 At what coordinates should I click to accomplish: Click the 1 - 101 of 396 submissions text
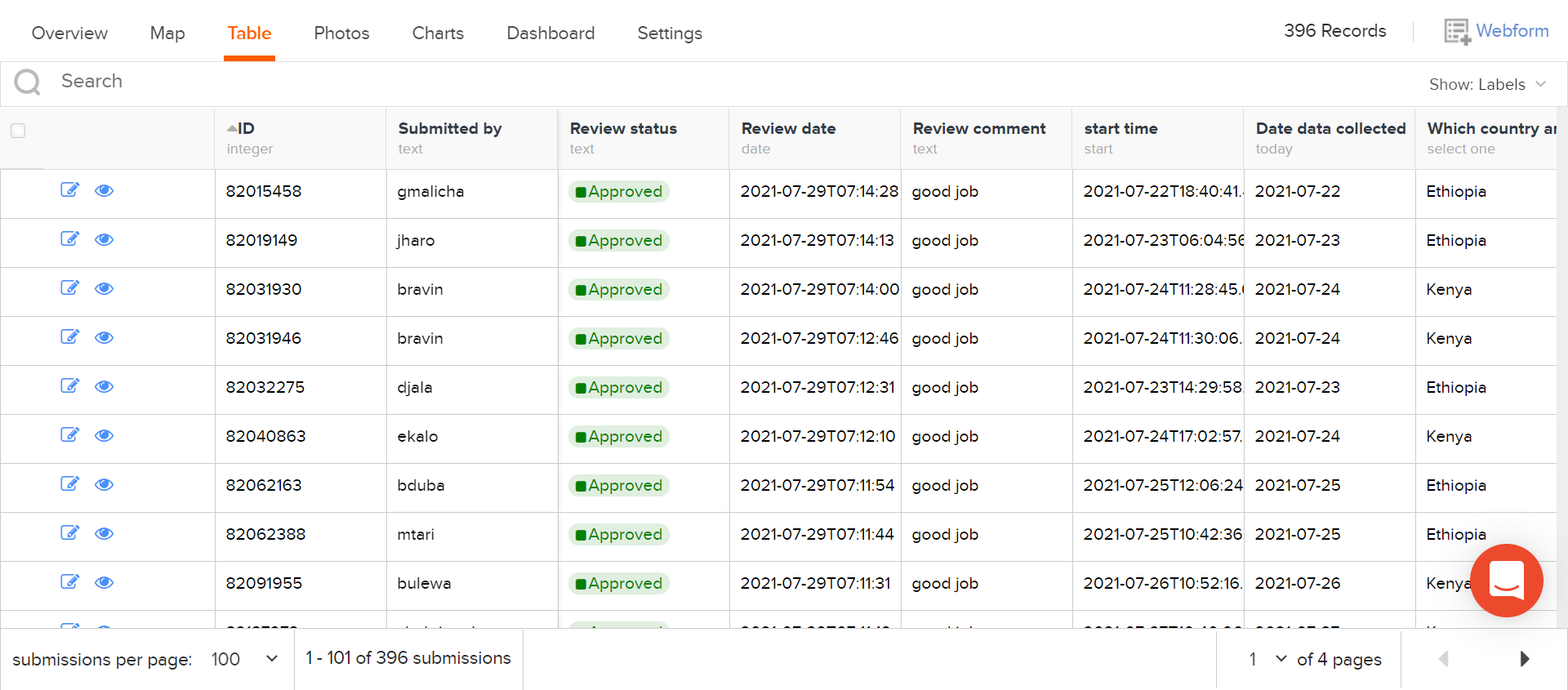pos(408,658)
